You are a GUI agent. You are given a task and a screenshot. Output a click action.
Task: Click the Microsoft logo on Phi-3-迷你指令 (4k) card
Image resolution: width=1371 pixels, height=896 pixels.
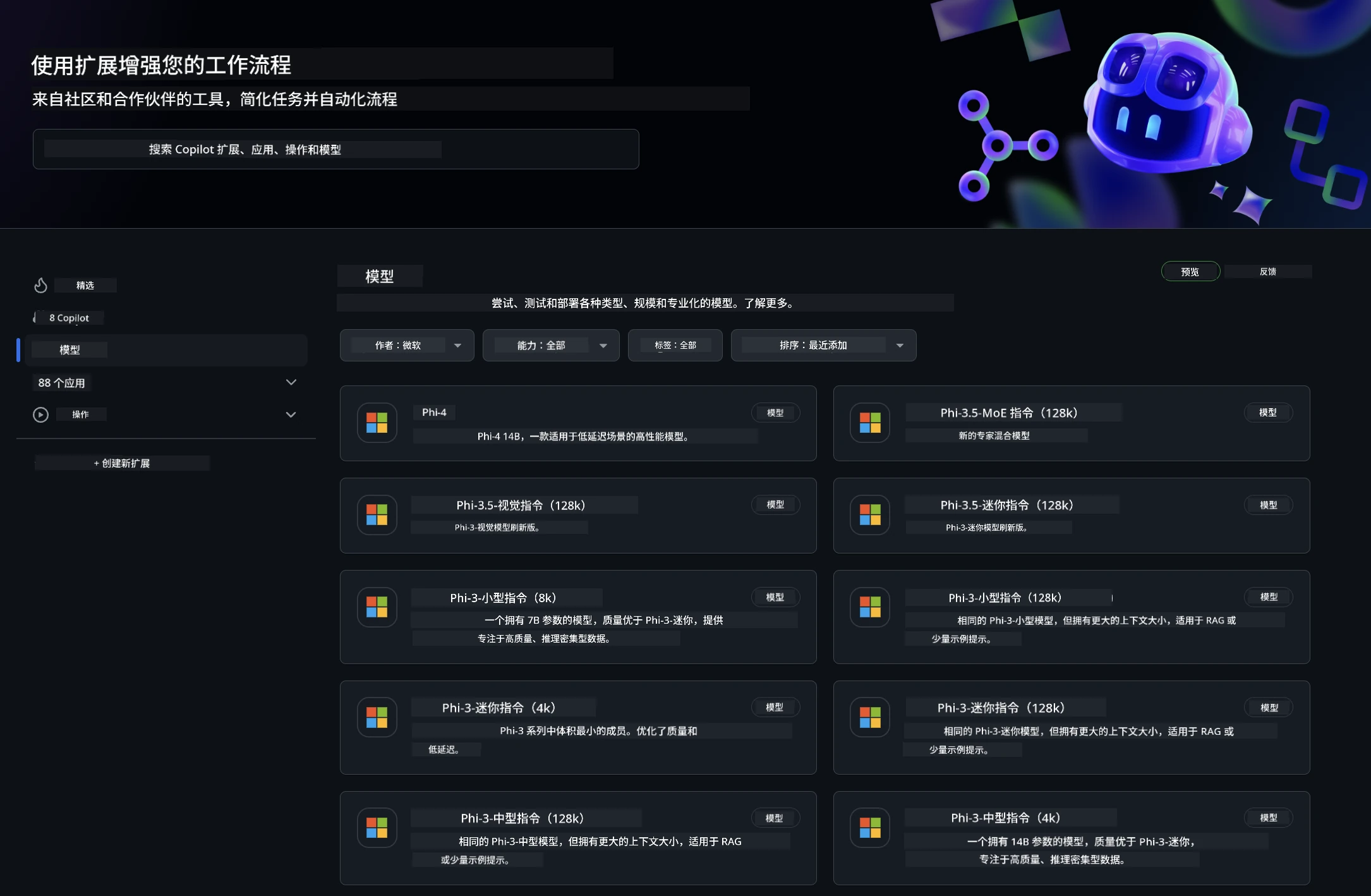coord(377,717)
